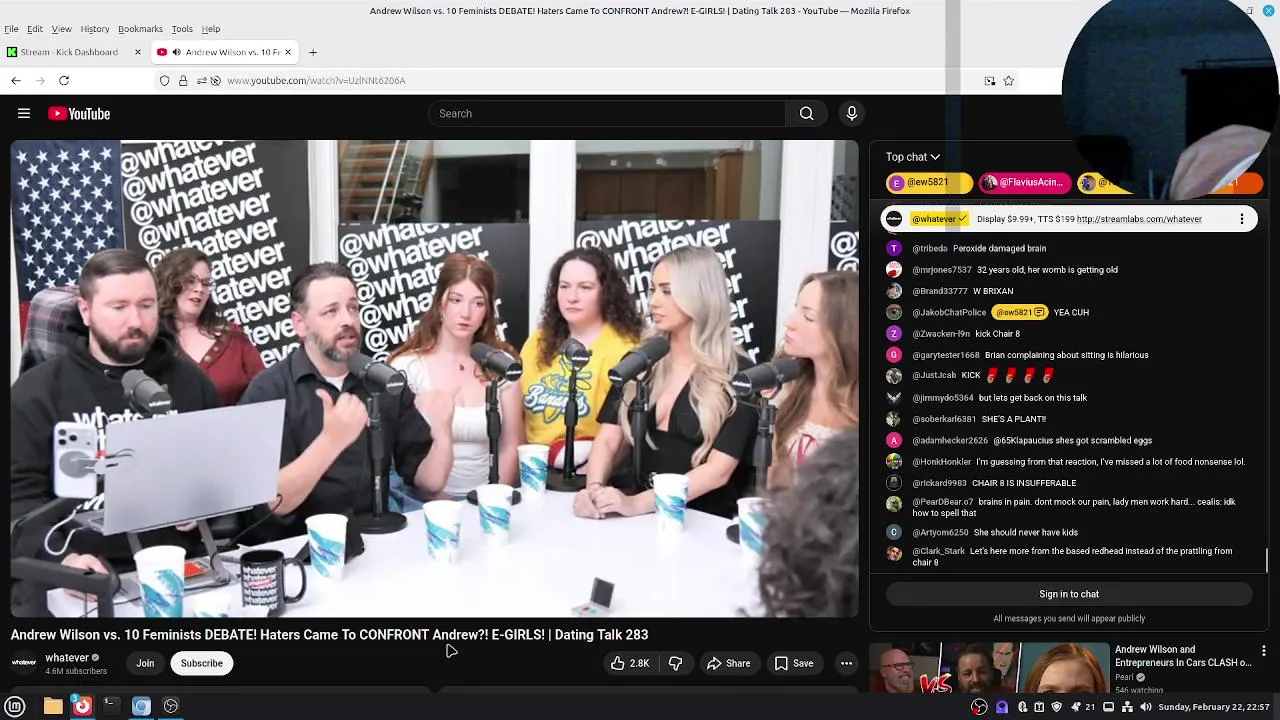Screen dimensions: 1280x720
Task: Open the @ew5821 super chat chip
Action: (x=929, y=183)
